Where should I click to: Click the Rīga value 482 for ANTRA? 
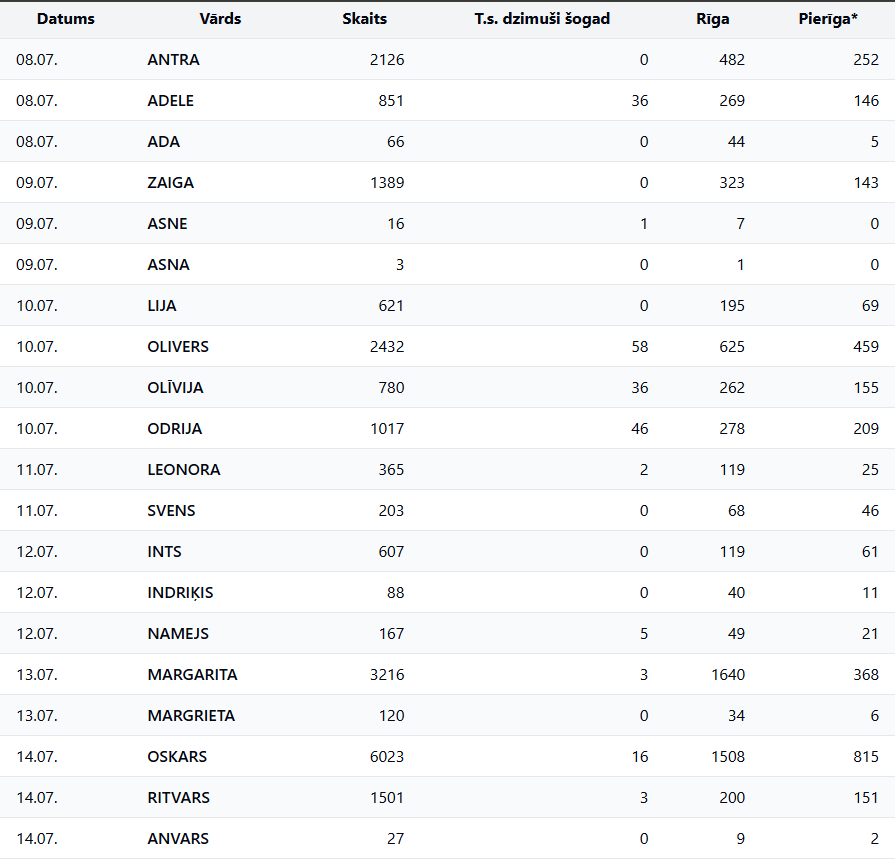click(732, 59)
